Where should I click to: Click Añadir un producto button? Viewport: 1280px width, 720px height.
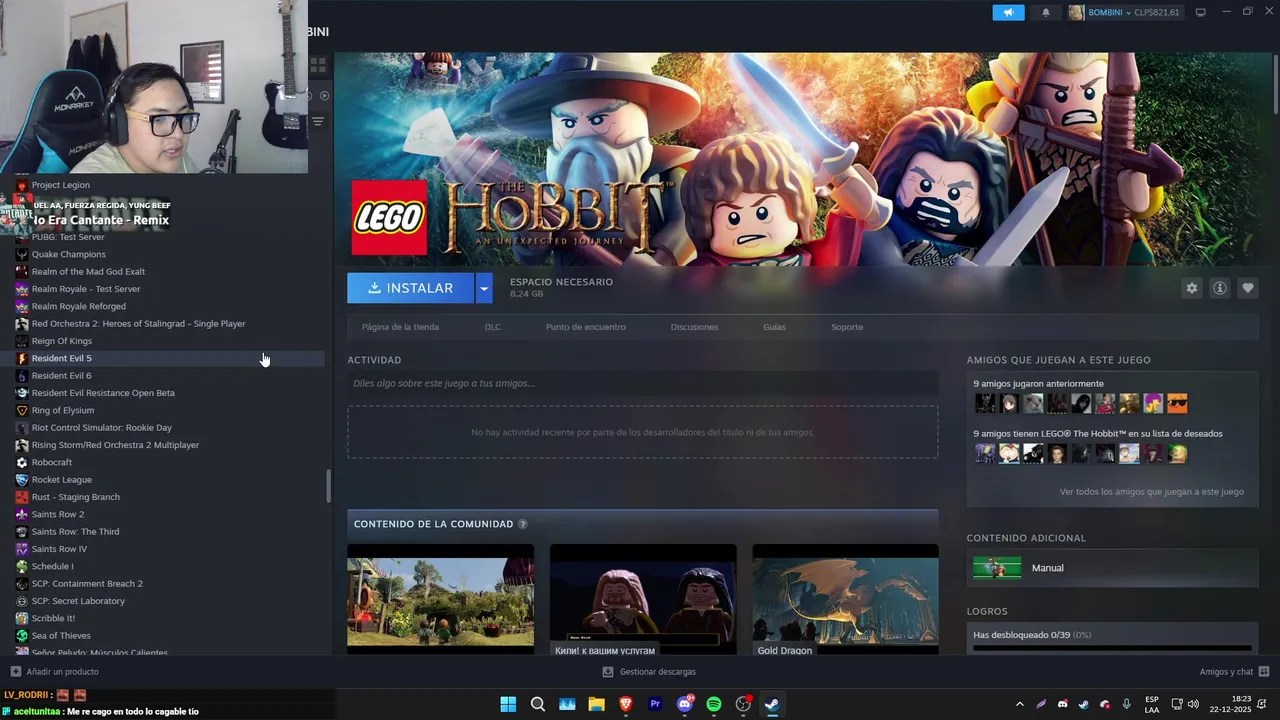[54, 672]
